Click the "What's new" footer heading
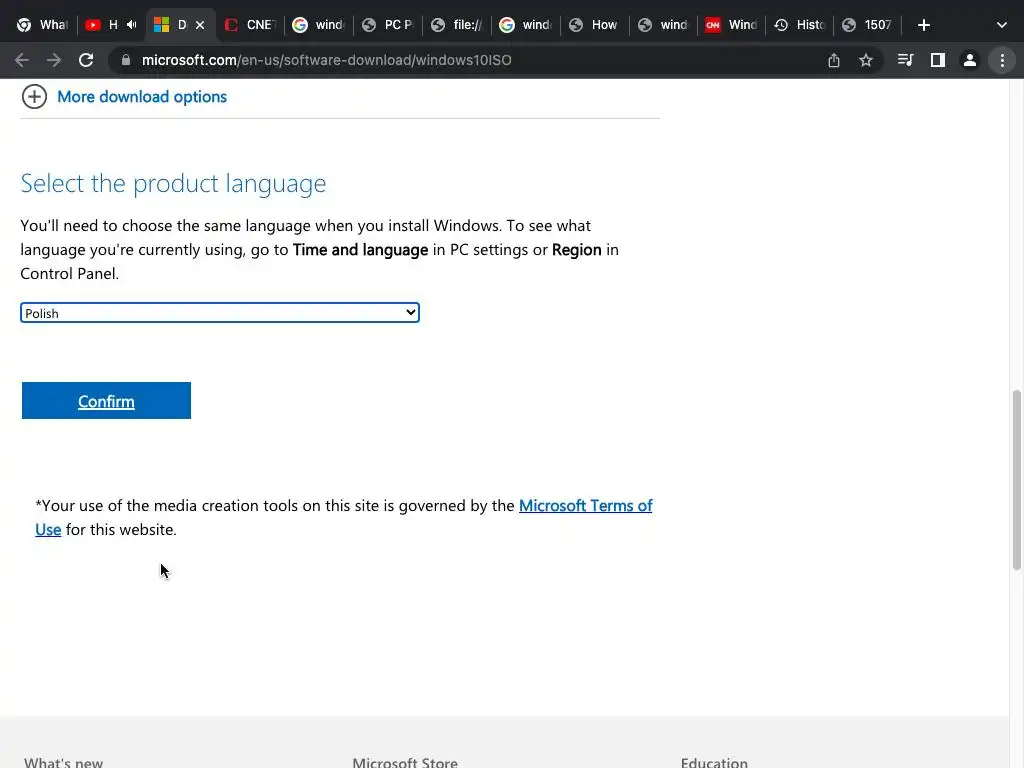Viewport: 1024px width, 768px height. pyautogui.click(x=63, y=761)
